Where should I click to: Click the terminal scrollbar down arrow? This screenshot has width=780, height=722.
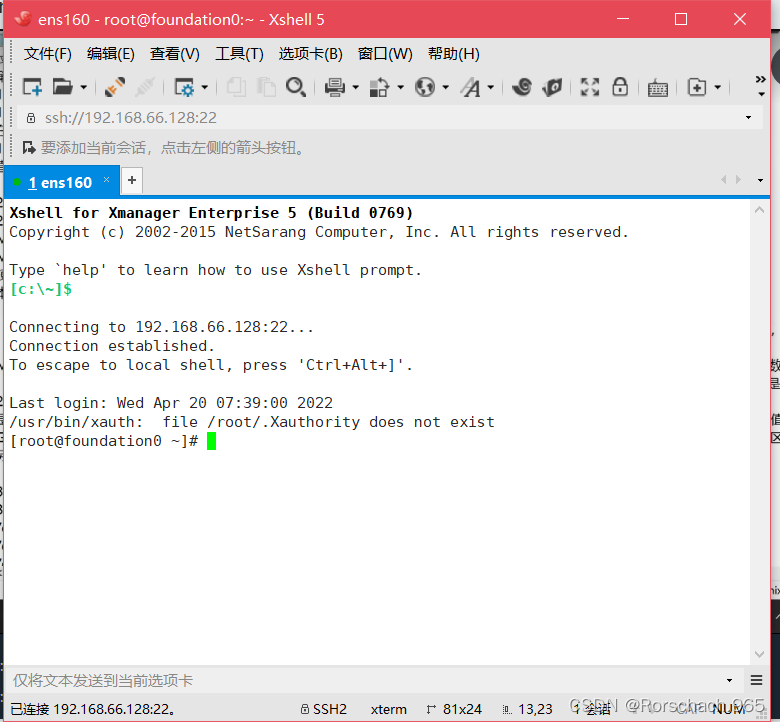759,654
